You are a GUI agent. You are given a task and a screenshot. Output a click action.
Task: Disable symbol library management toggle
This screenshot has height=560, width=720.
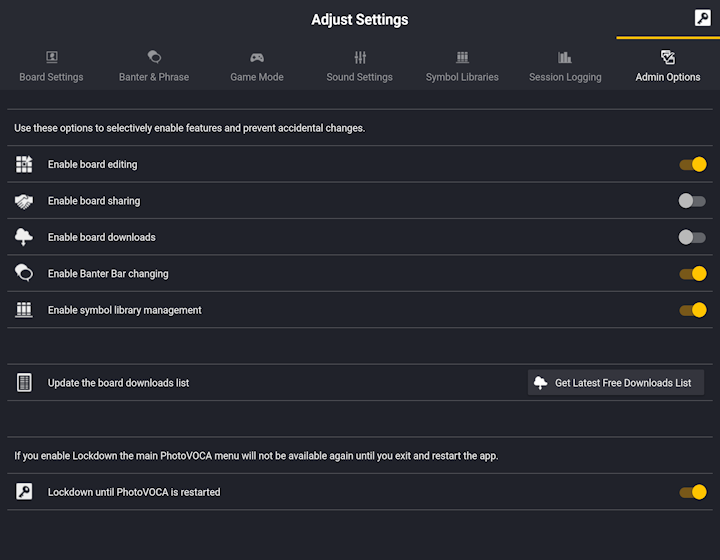click(693, 310)
